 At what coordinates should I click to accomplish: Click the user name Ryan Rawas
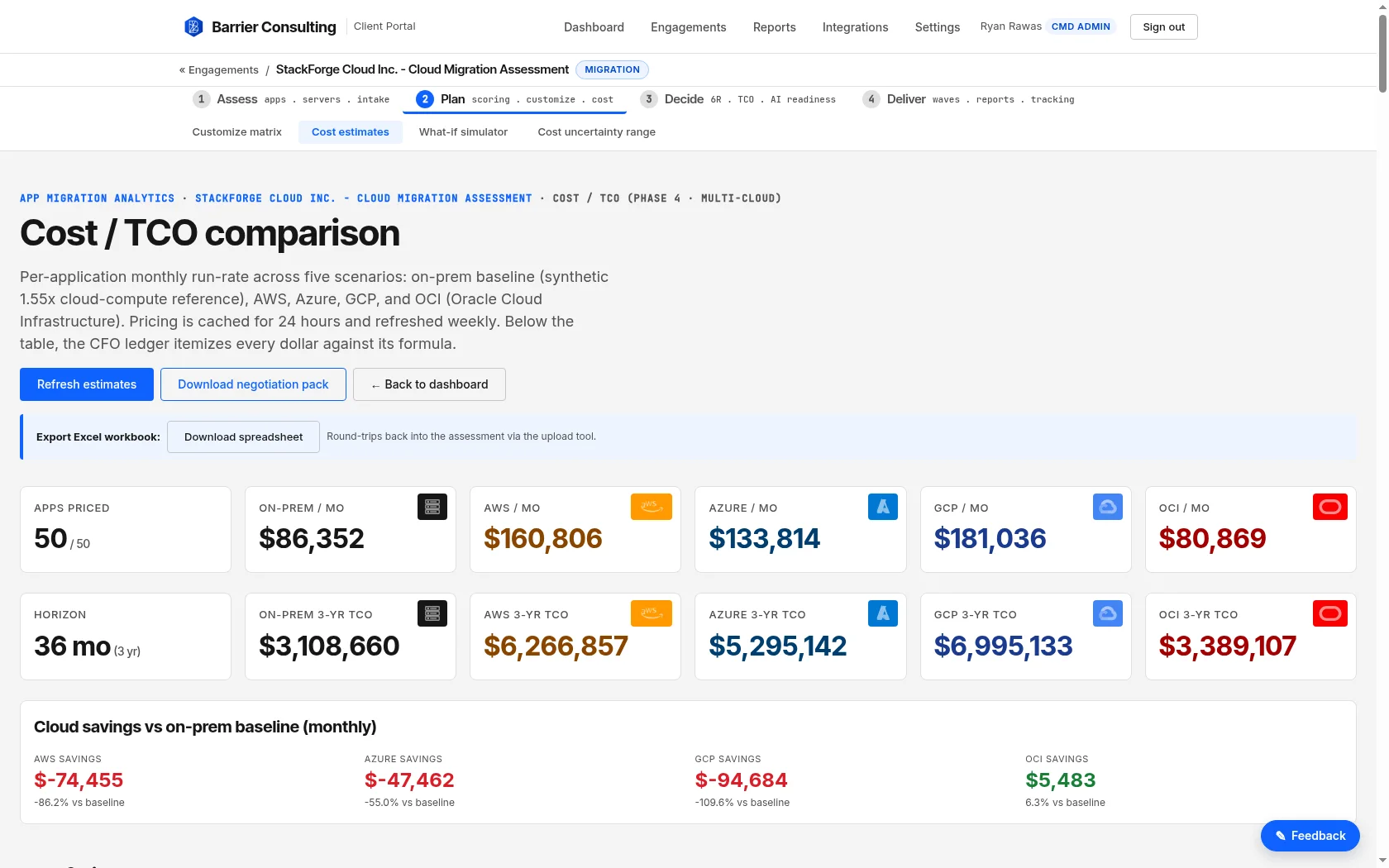pos(1010,26)
